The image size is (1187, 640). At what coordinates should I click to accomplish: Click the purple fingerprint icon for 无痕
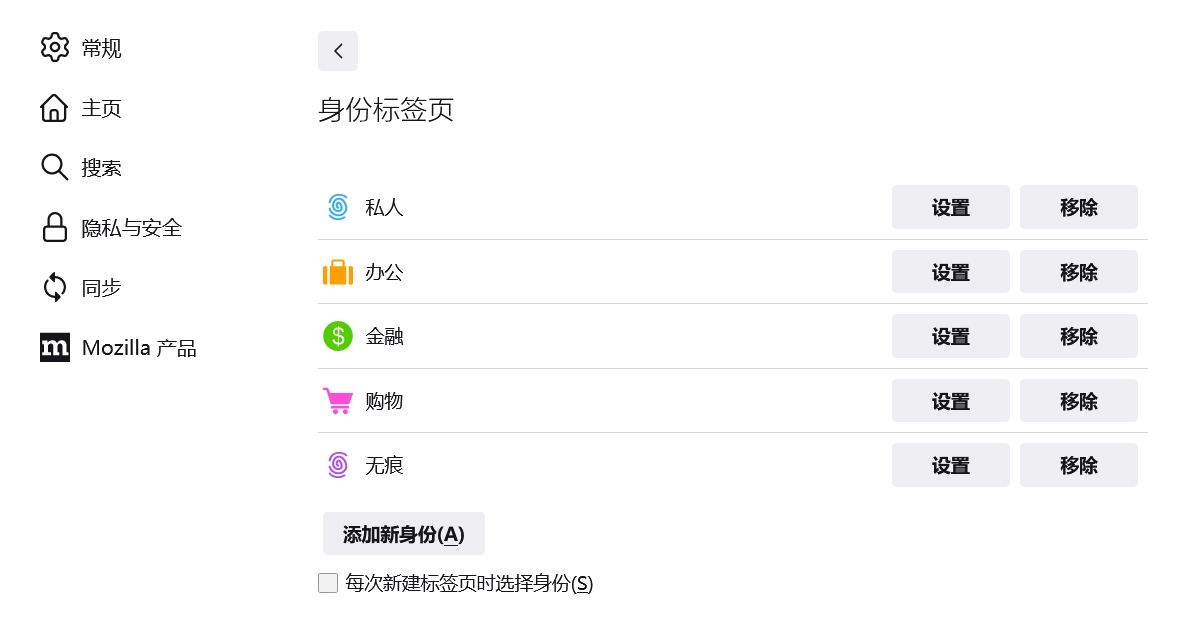(338, 465)
